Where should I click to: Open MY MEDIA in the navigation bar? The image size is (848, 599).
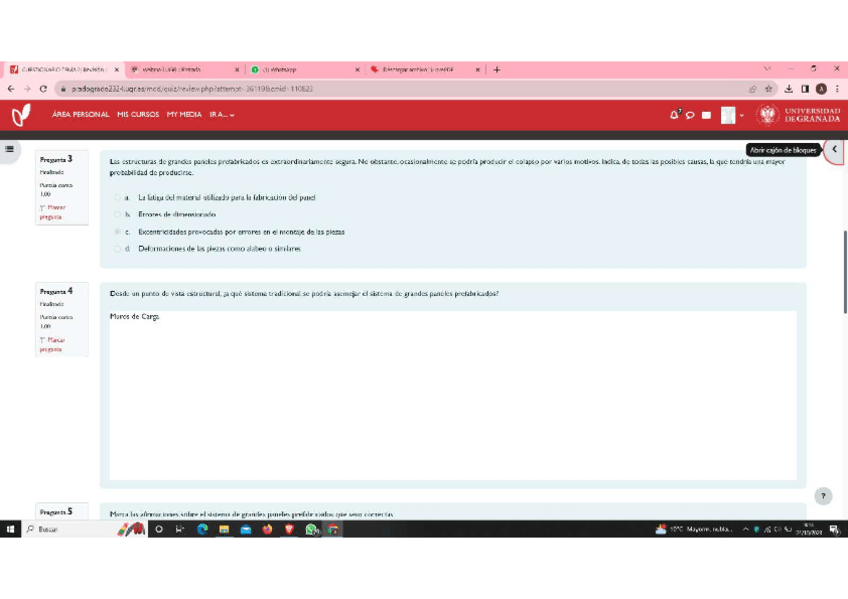184,115
